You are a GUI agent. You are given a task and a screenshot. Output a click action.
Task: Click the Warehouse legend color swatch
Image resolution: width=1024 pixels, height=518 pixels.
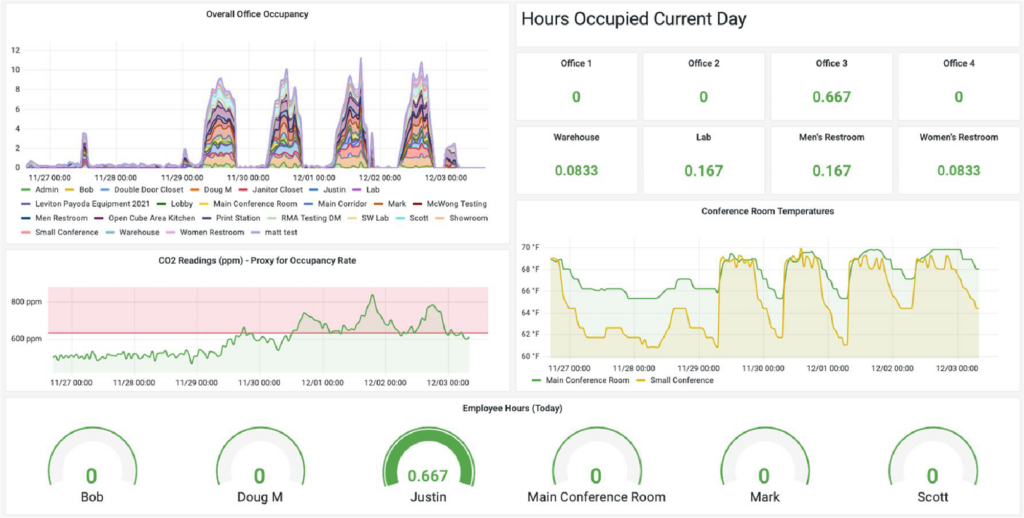point(111,232)
